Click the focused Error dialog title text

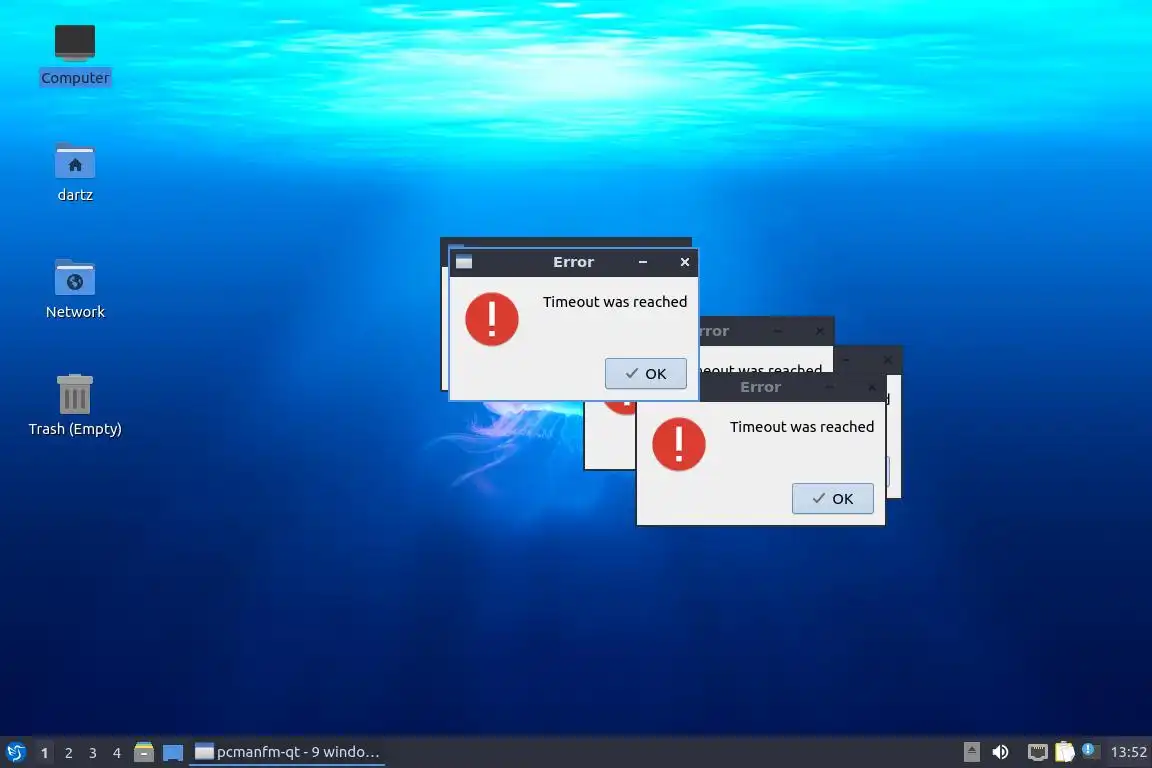[573, 262]
